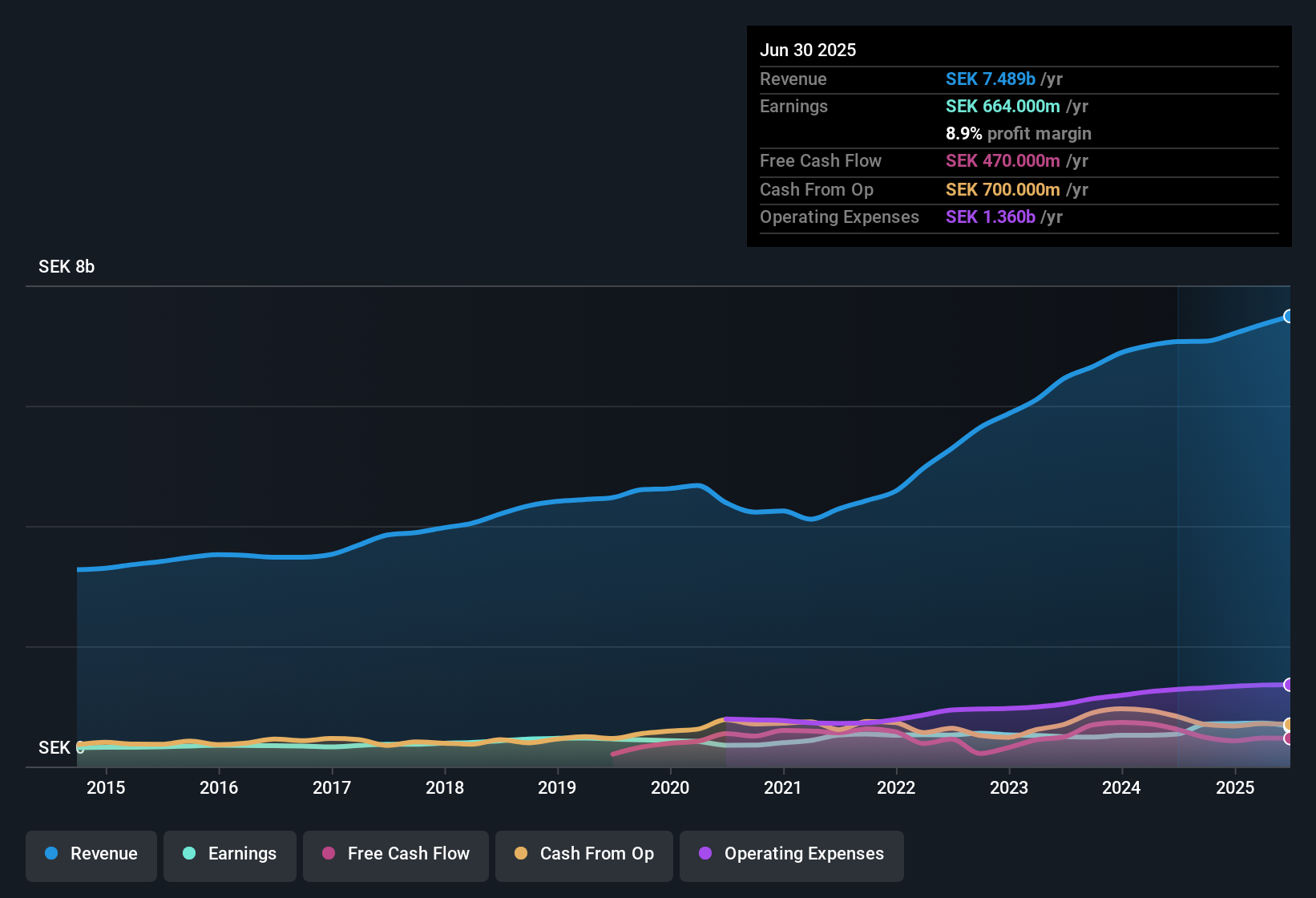Viewport: 1316px width, 898px height.
Task: Click the SEK 7.489b Revenue value
Action: click(991, 79)
